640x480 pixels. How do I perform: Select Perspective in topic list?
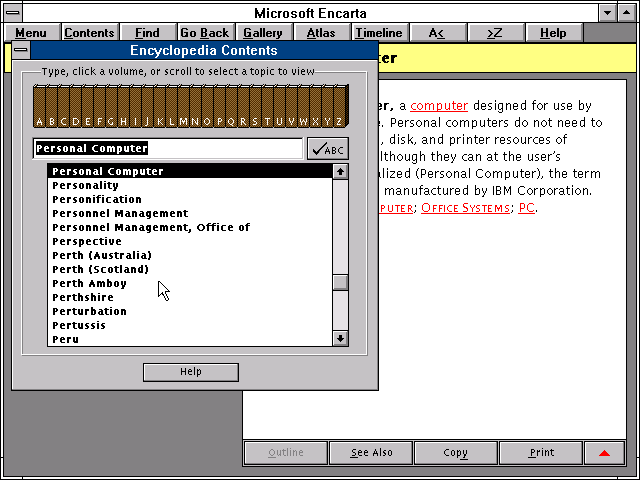(190, 241)
